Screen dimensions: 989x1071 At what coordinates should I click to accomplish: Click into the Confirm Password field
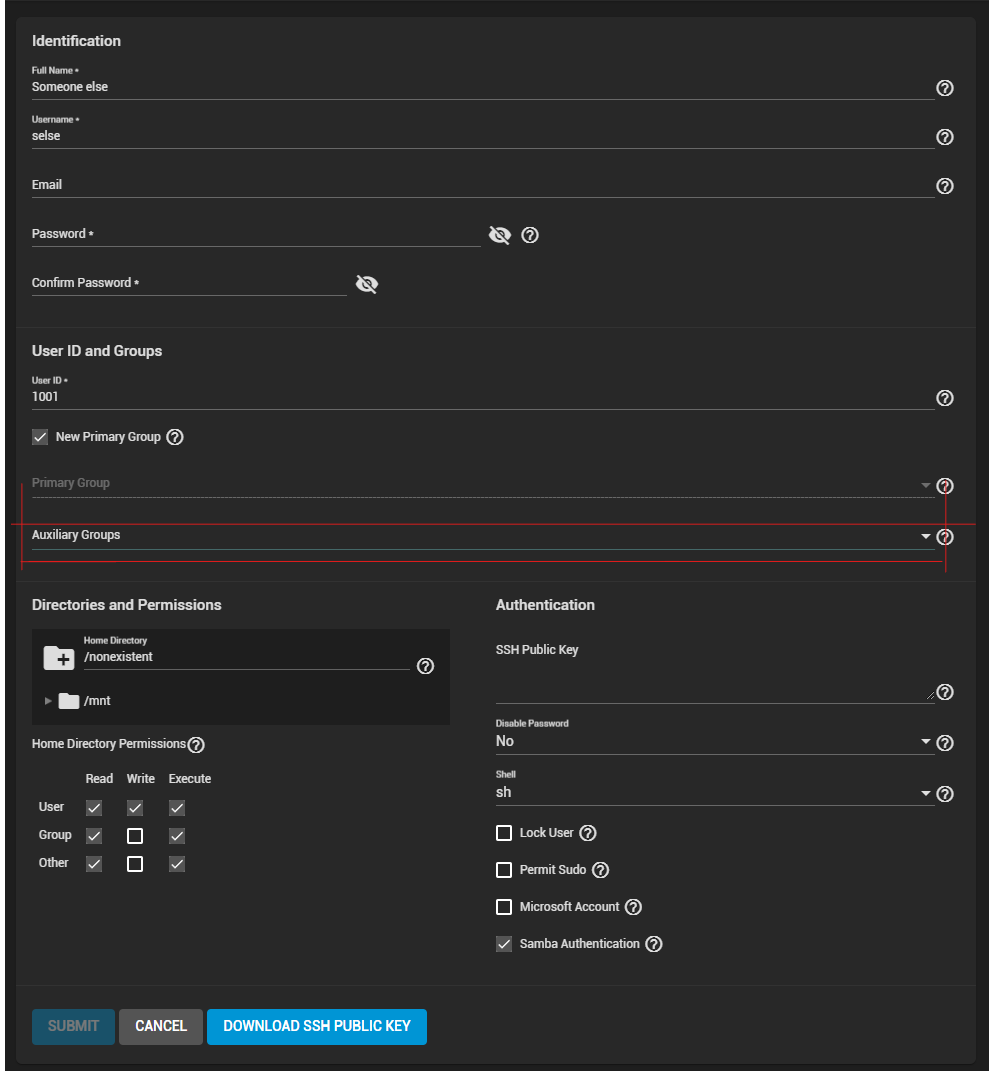(189, 283)
